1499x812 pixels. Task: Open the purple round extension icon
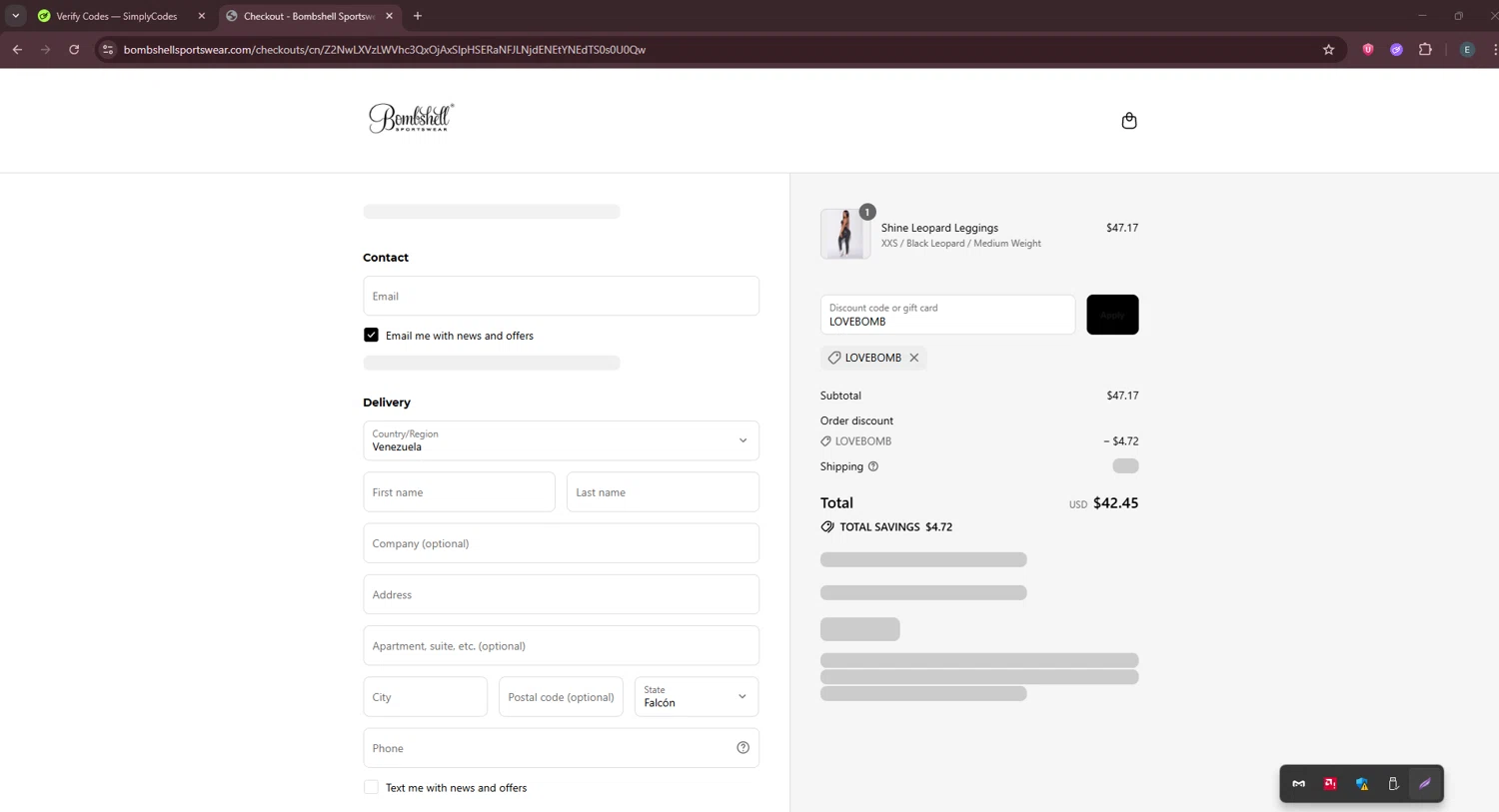coord(1396,50)
